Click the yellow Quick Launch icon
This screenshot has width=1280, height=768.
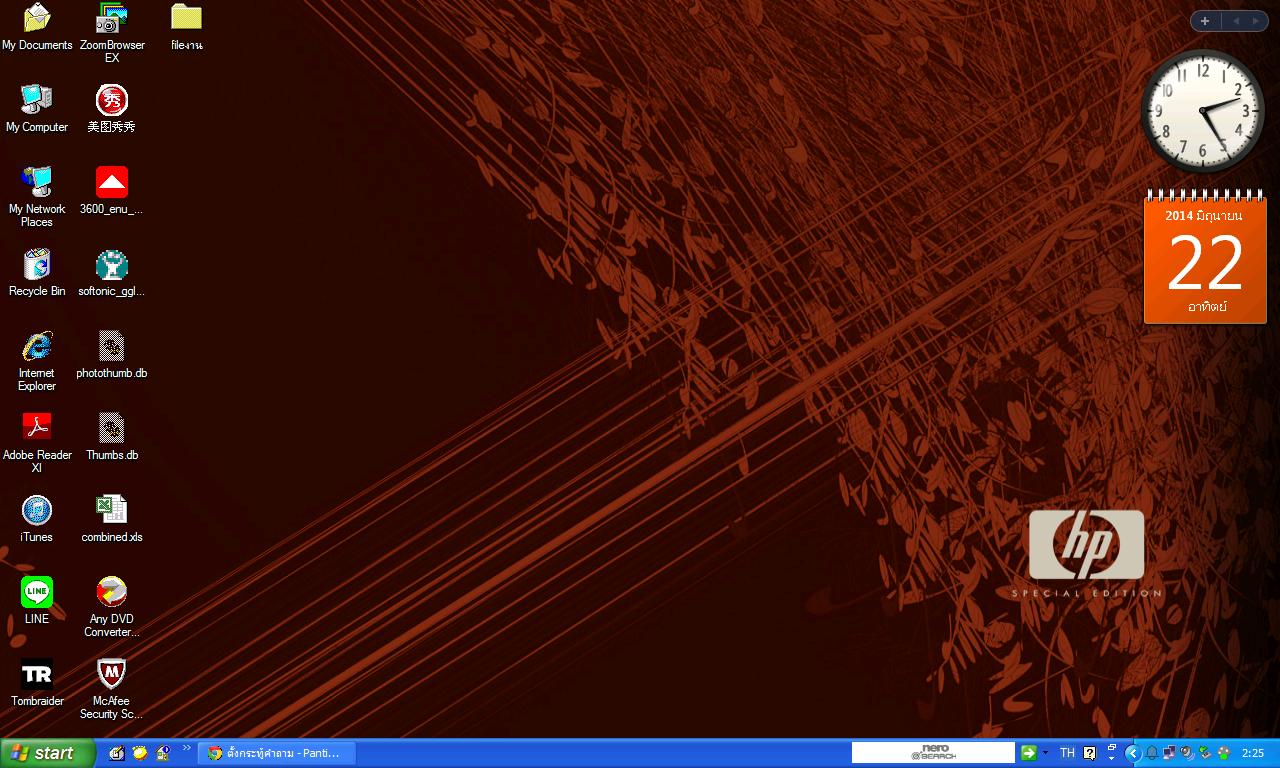[140, 753]
